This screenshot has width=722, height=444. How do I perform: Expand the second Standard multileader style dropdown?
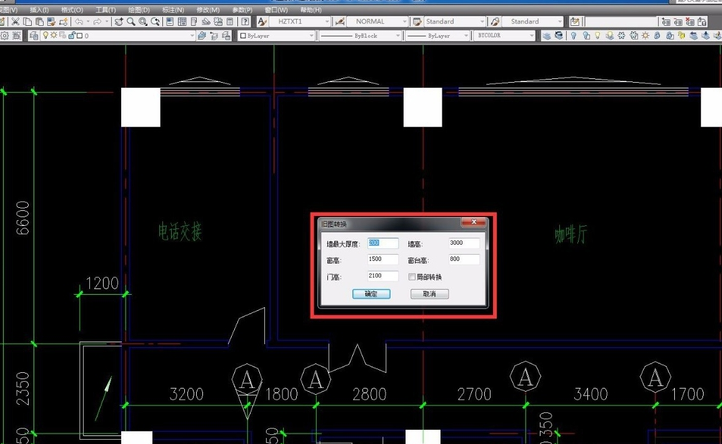coord(559,22)
